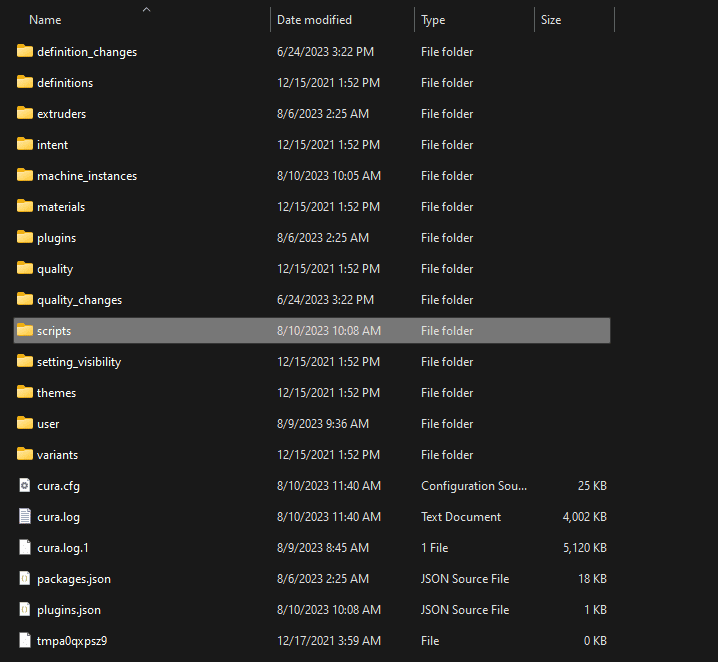718x662 pixels.
Task: Click the 5,120 KB size of cura.log.1
Action: coord(585,548)
